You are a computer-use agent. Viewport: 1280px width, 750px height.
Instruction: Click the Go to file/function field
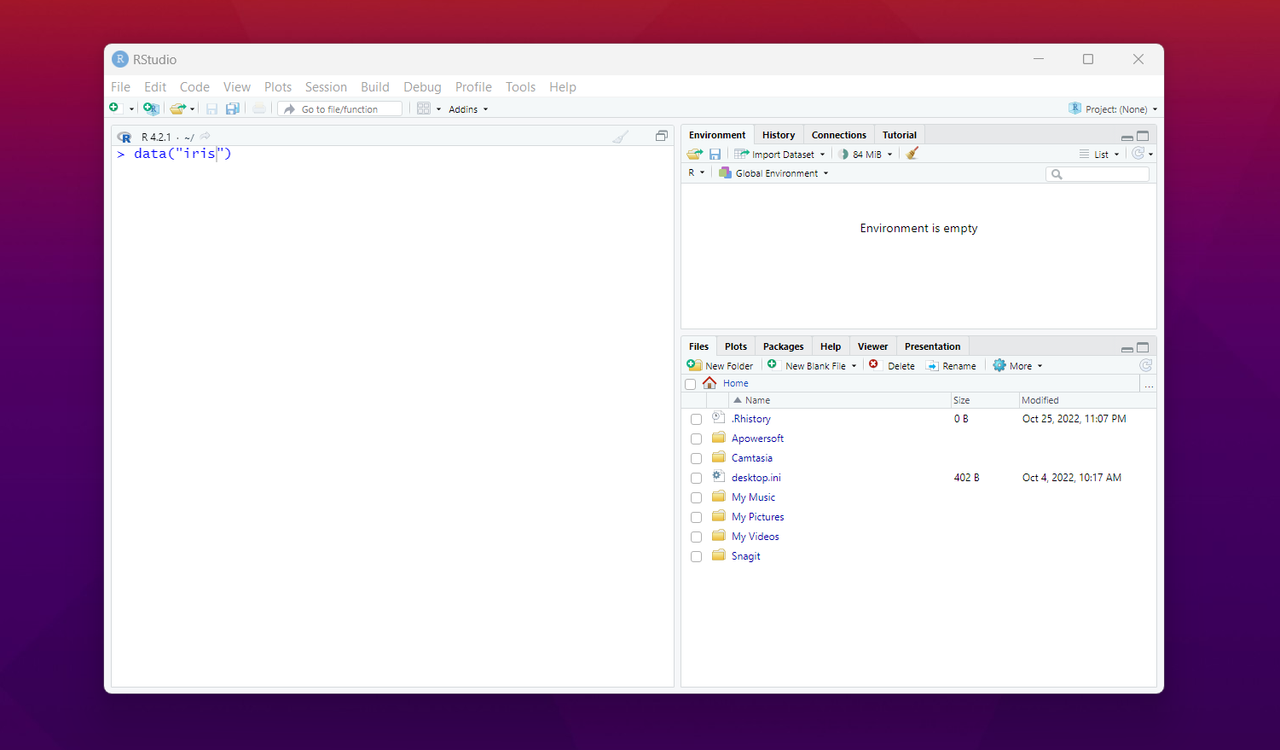(340, 109)
